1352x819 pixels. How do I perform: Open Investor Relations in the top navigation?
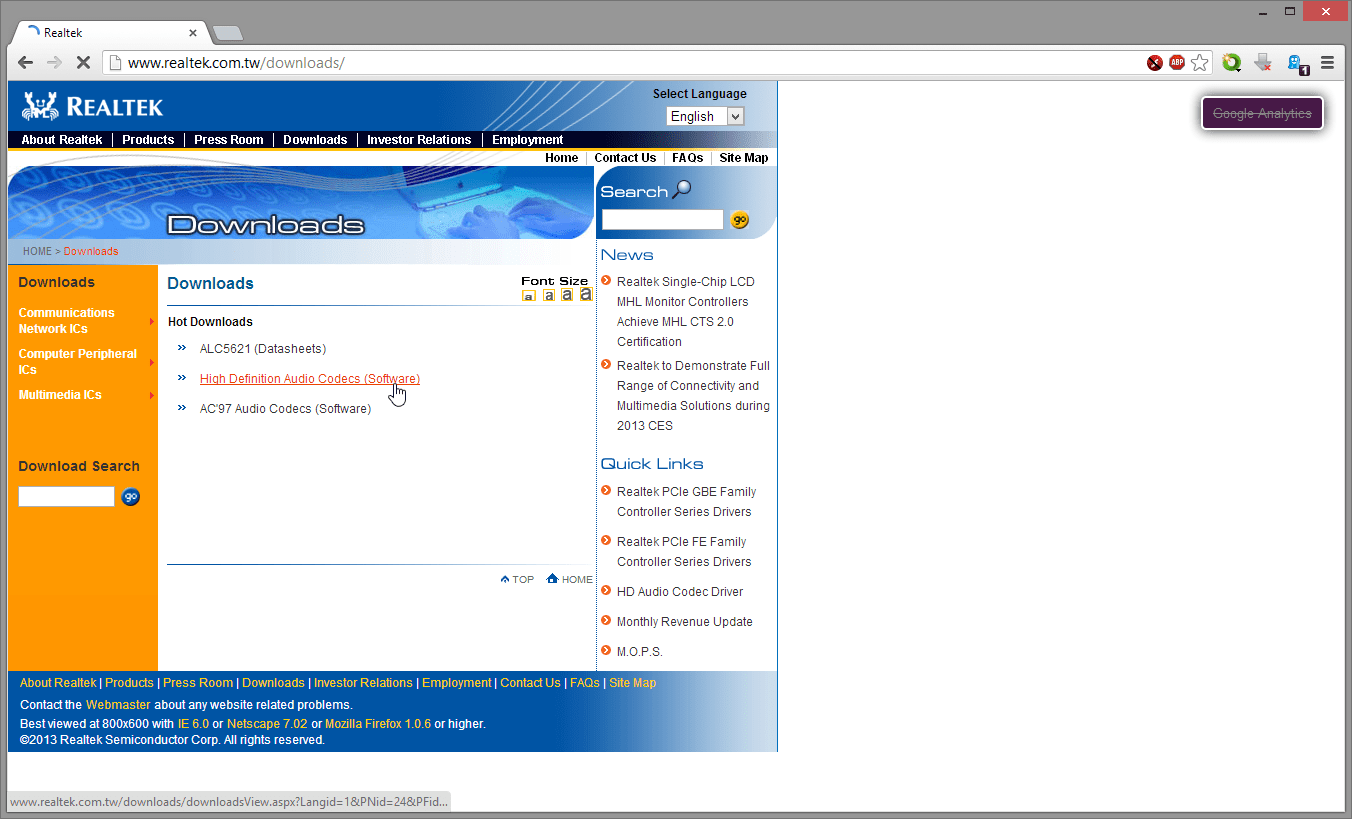point(419,140)
